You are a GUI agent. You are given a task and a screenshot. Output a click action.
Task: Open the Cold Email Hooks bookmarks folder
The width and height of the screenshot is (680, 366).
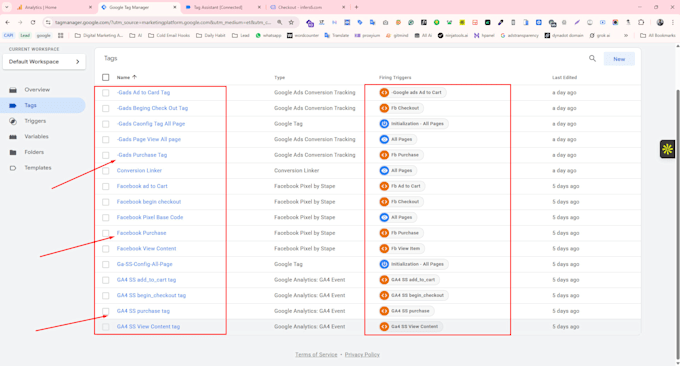[x=169, y=36]
